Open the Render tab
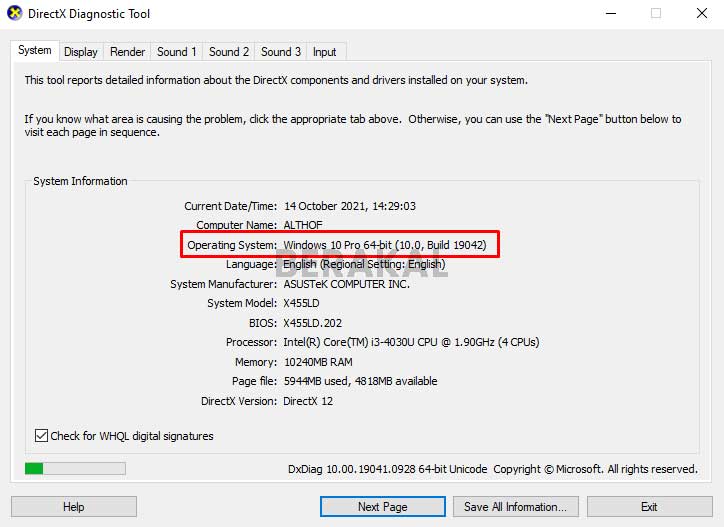Screen dimensions: 724x527 [x=127, y=52]
